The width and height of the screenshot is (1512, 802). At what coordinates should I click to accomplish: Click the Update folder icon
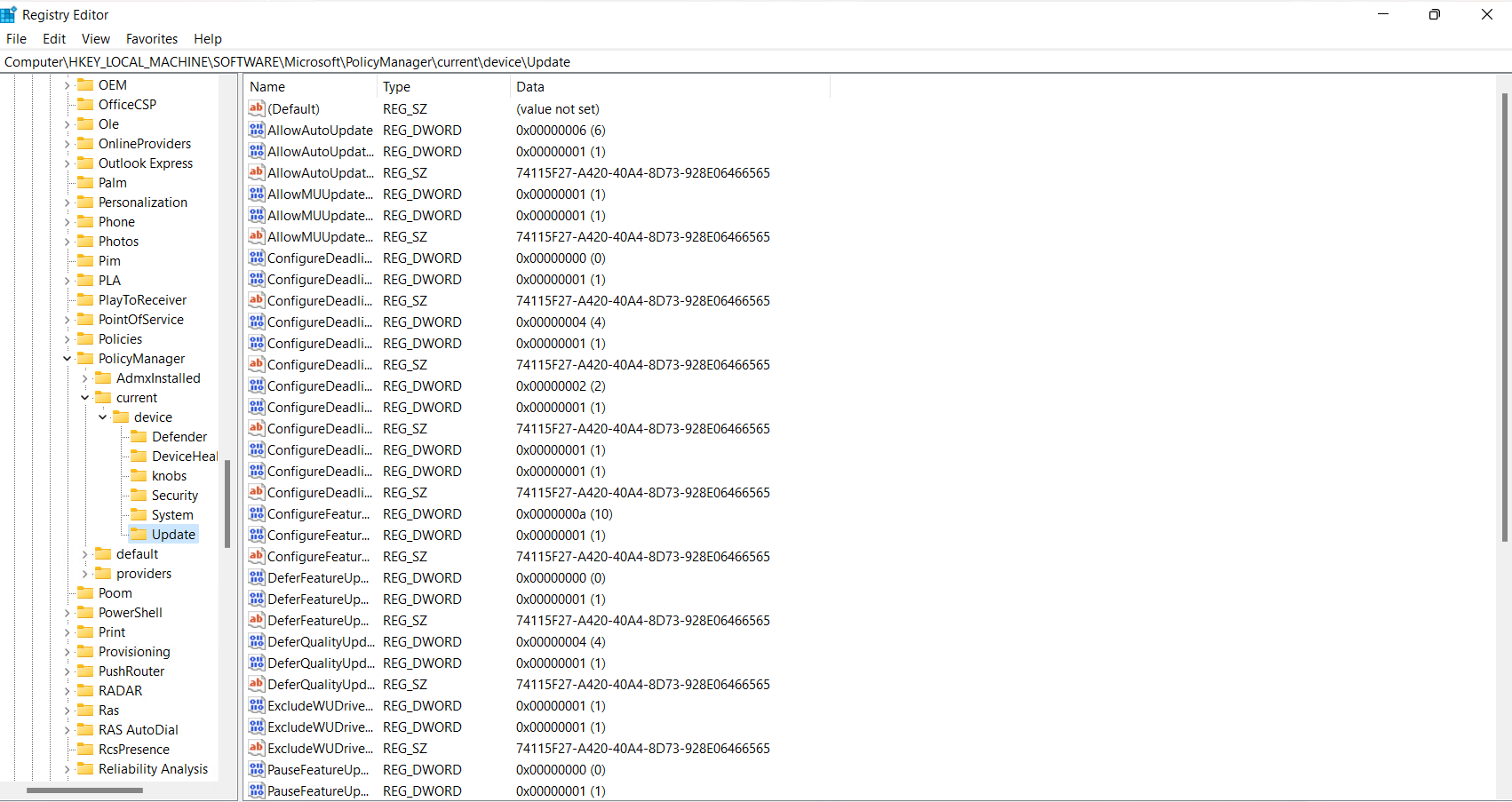click(x=139, y=535)
